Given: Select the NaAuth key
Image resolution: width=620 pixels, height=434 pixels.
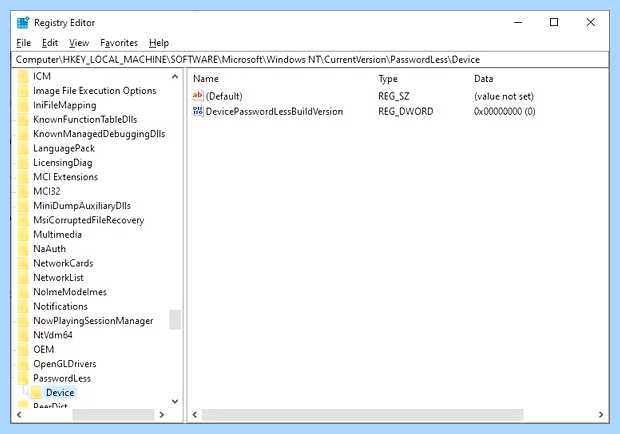Looking at the screenshot, I should pos(49,249).
